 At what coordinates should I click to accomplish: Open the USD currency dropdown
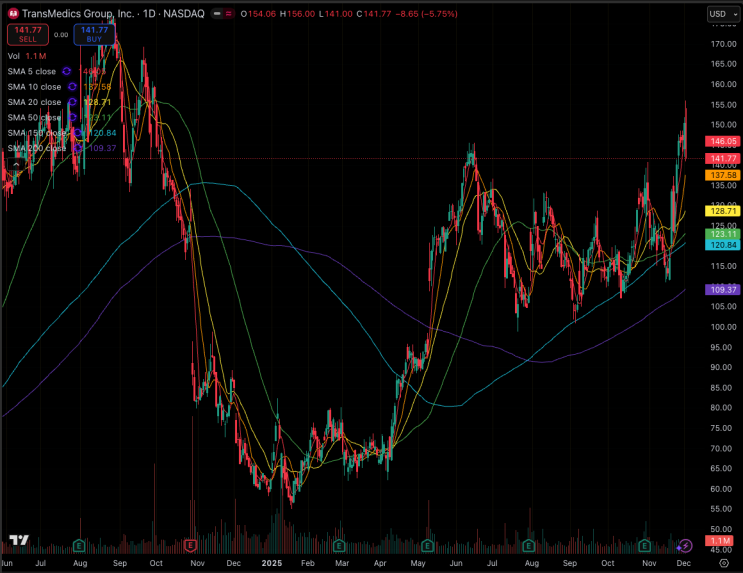723,14
